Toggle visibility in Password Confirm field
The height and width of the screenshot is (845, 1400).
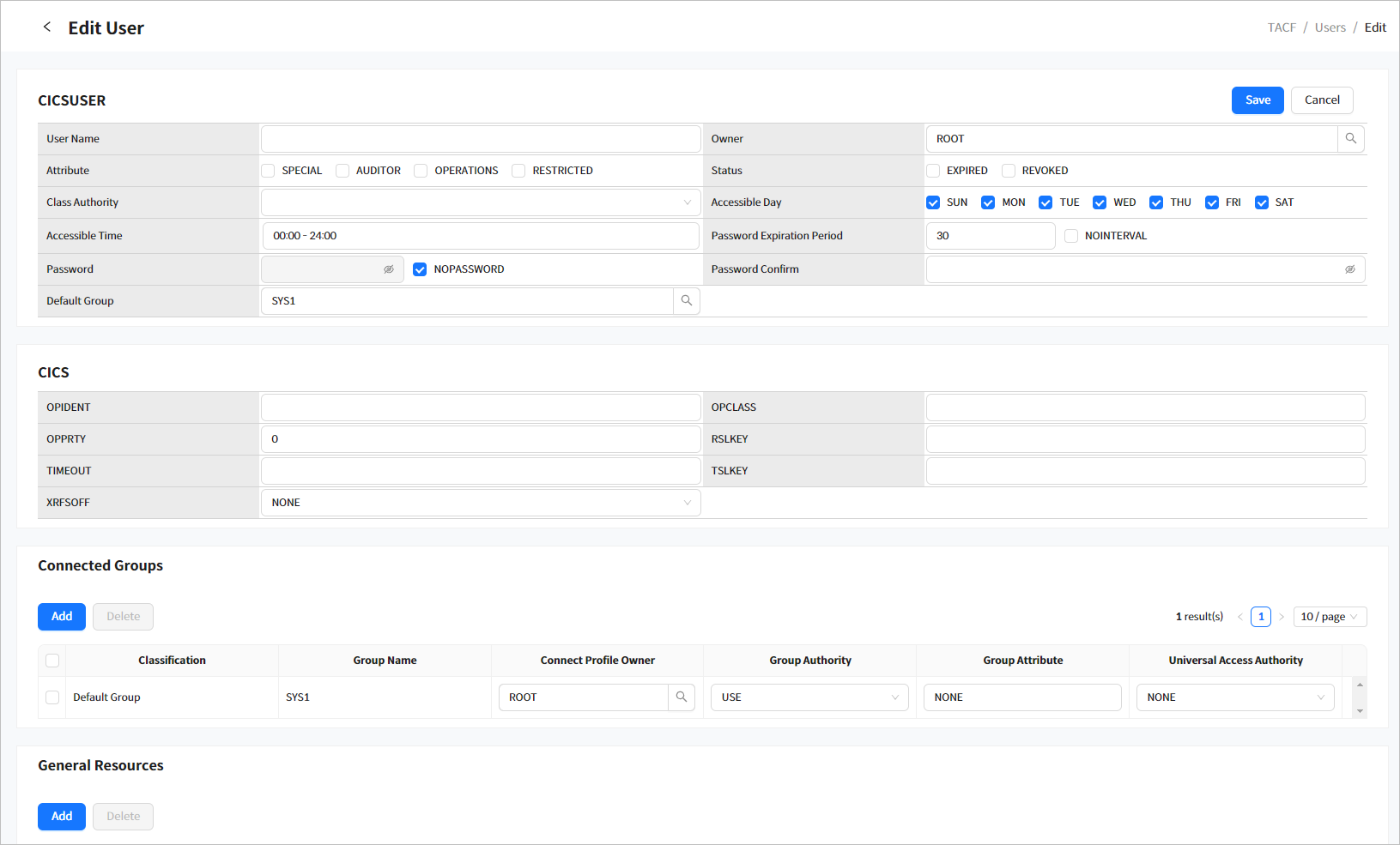(x=1349, y=269)
